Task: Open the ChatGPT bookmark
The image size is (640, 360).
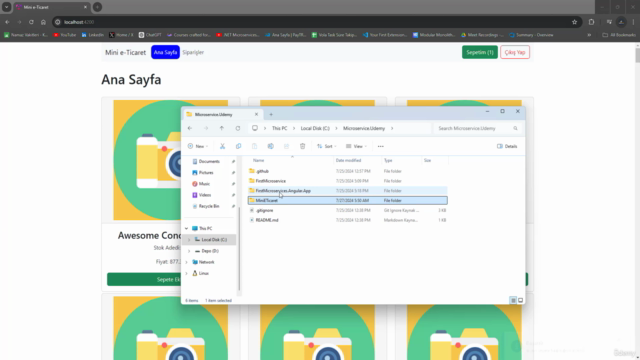Action: [150, 35]
